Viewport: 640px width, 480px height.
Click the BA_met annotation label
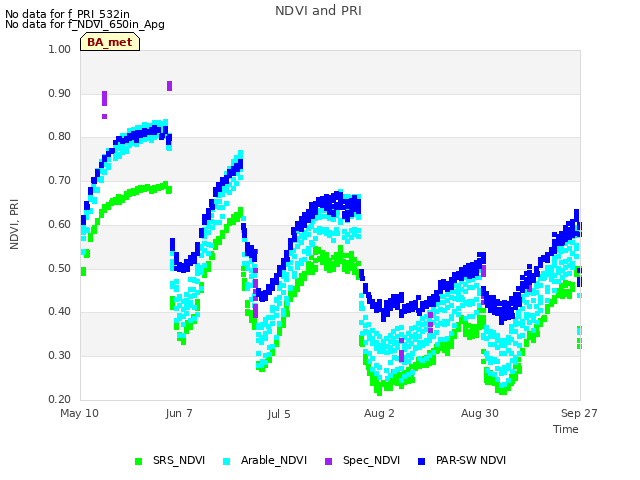click(x=110, y=42)
